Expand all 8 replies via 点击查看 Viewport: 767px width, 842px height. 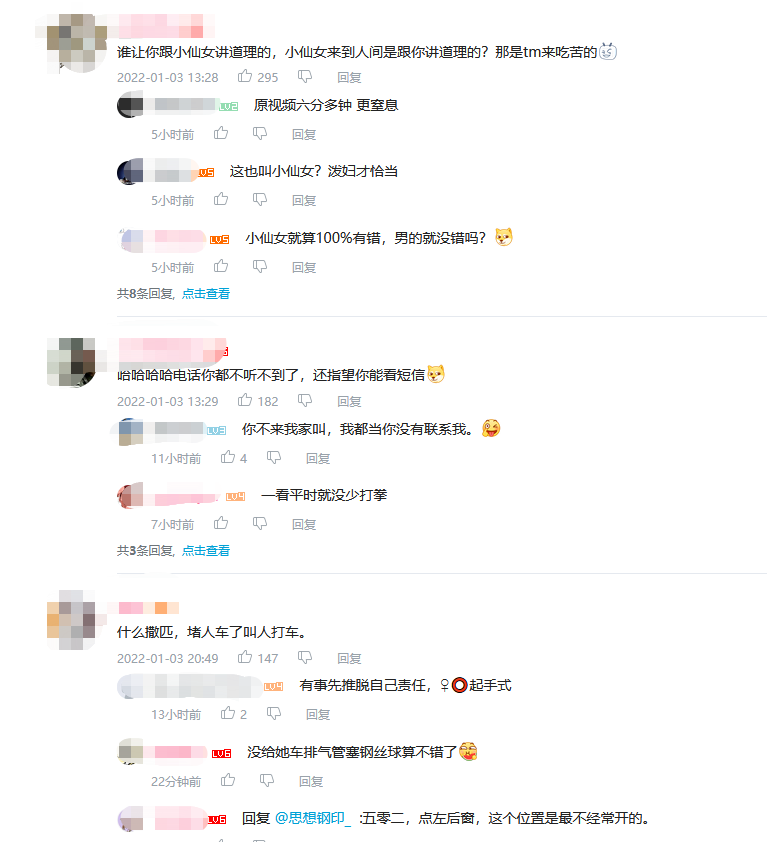206,294
